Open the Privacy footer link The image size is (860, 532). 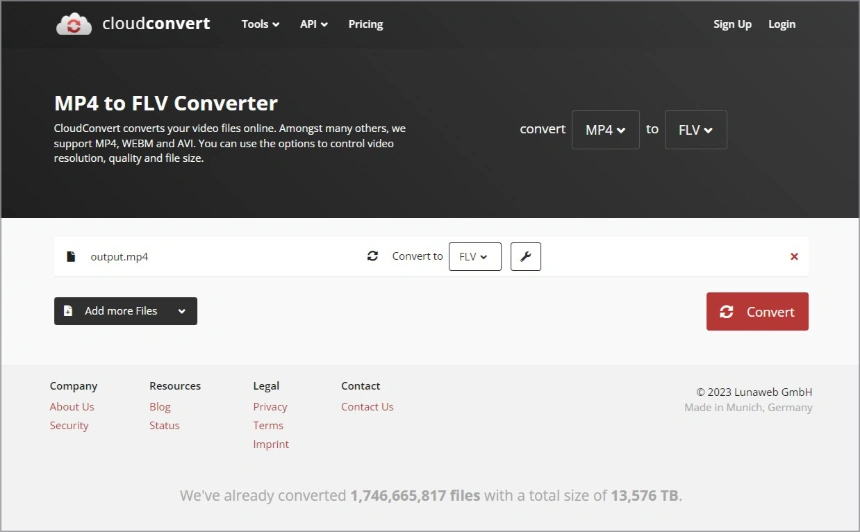point(270,407)
